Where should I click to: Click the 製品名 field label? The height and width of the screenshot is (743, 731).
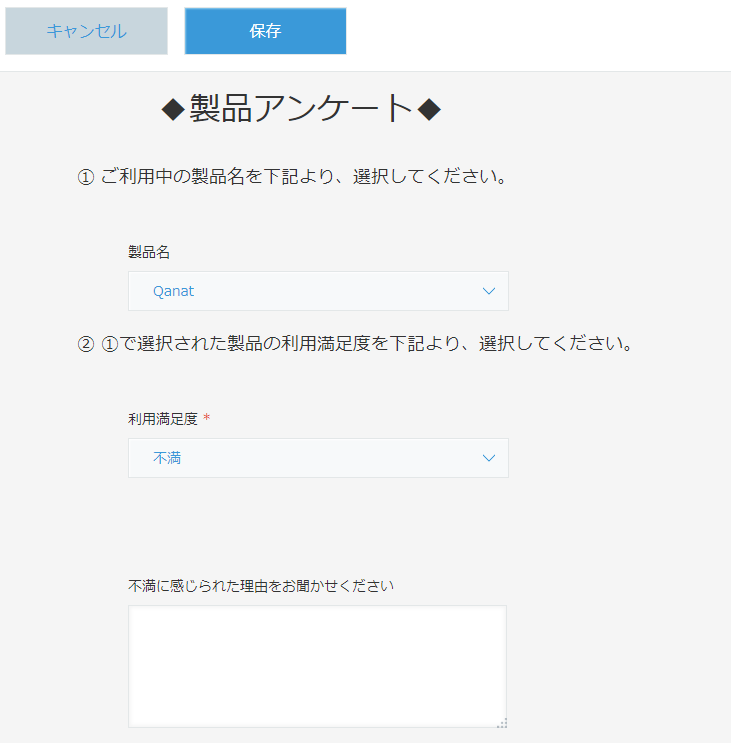pyautogui.click(x=149, y=252)
